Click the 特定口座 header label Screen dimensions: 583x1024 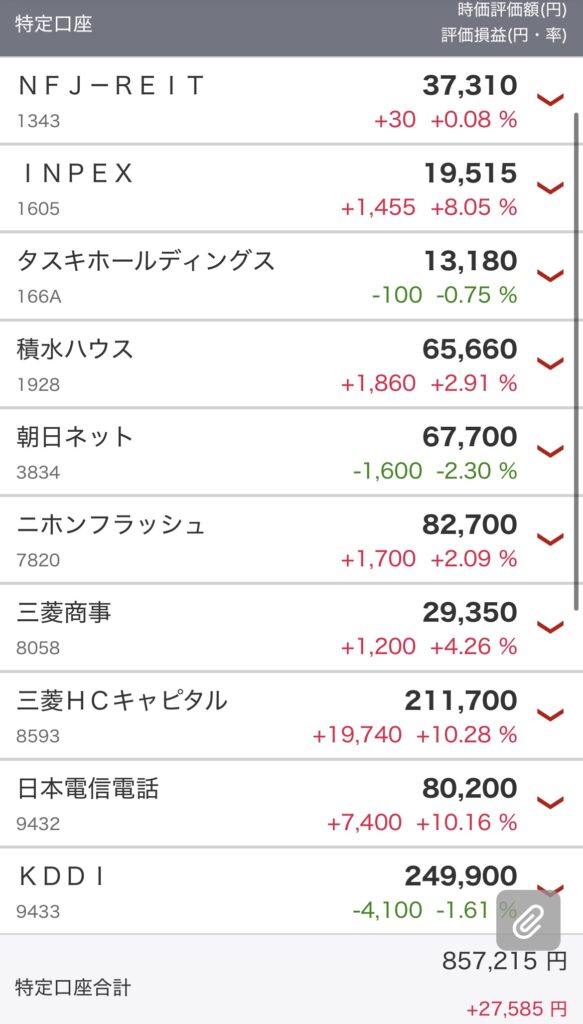click(x=54, y=24)
